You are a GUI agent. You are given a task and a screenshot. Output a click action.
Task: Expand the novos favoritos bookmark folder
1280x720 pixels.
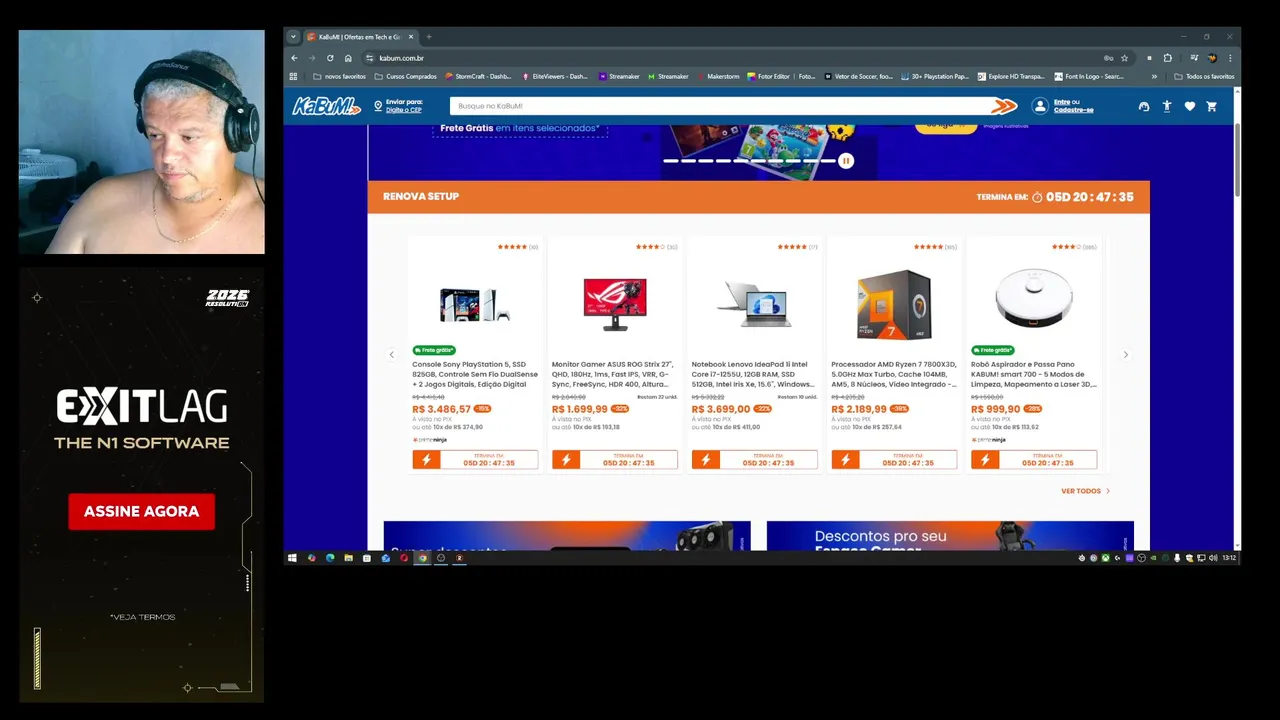pyautogui.click(x=340, y=76)
